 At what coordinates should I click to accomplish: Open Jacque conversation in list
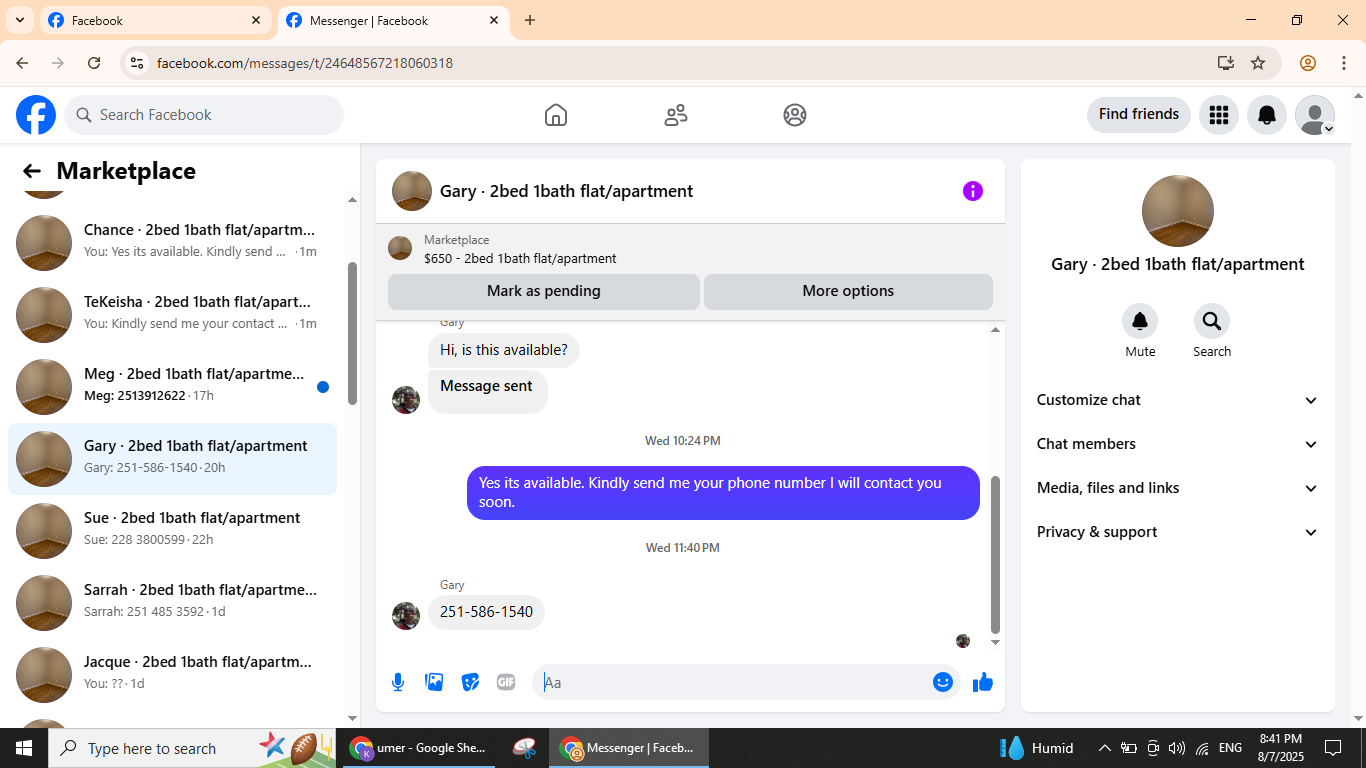click(172, 675)
